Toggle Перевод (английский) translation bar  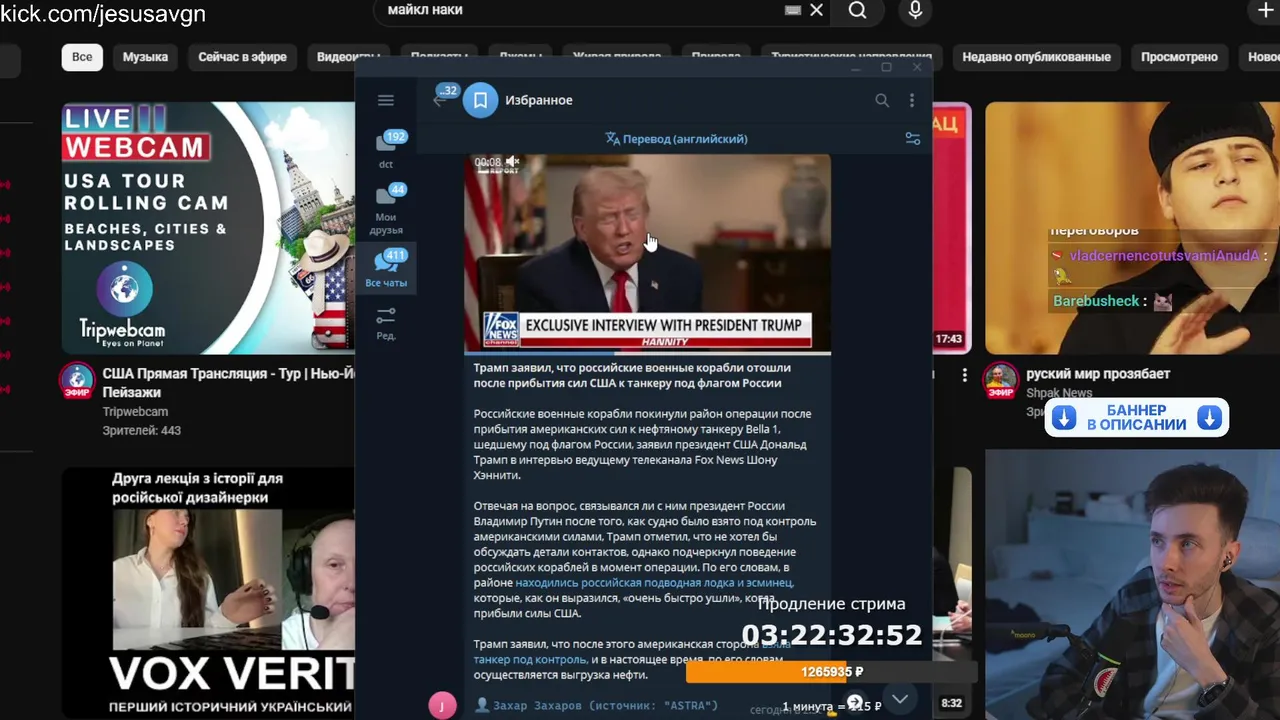tap(676, 139)
